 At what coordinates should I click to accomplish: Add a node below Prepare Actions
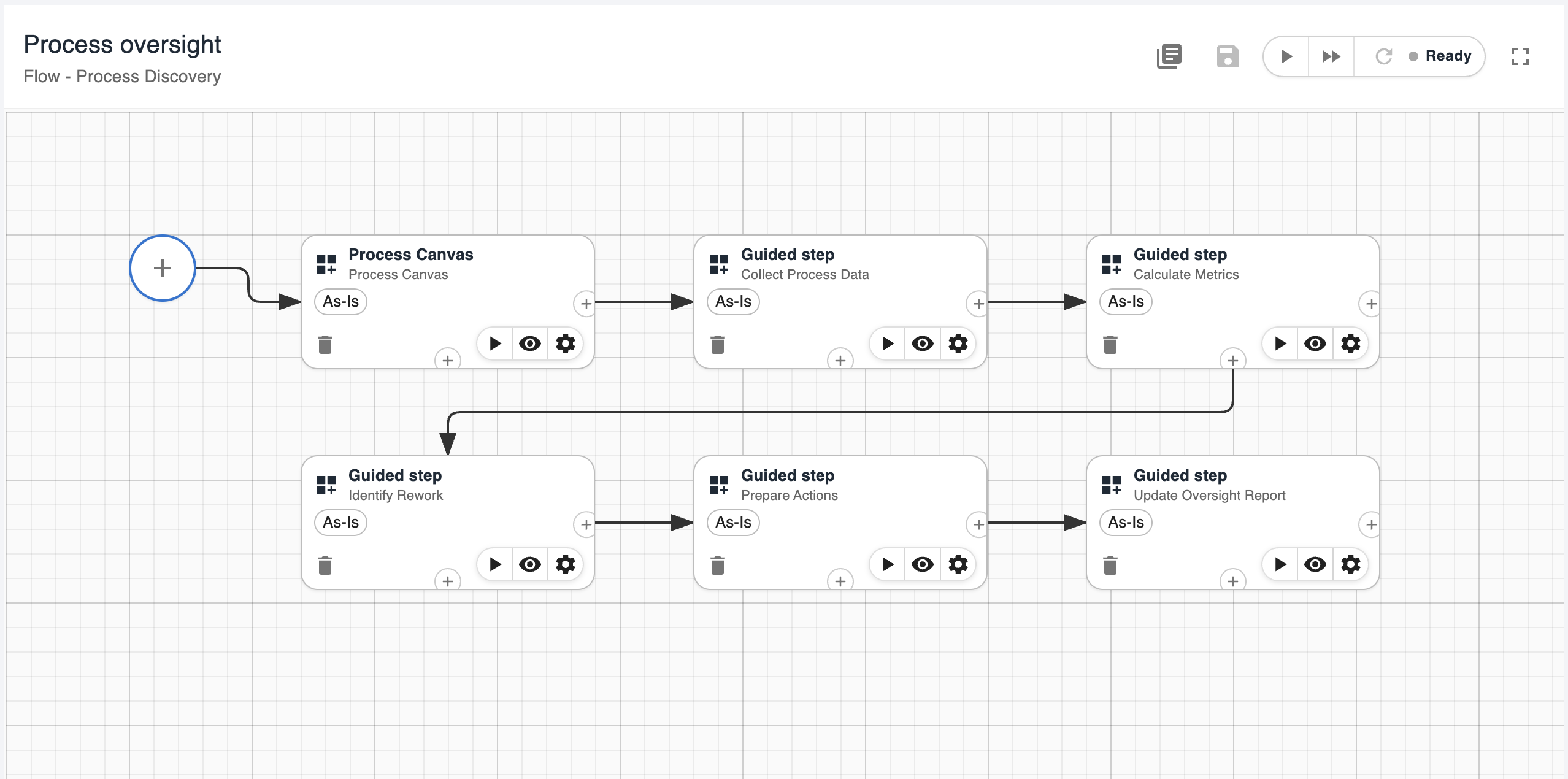coord(840,581)
